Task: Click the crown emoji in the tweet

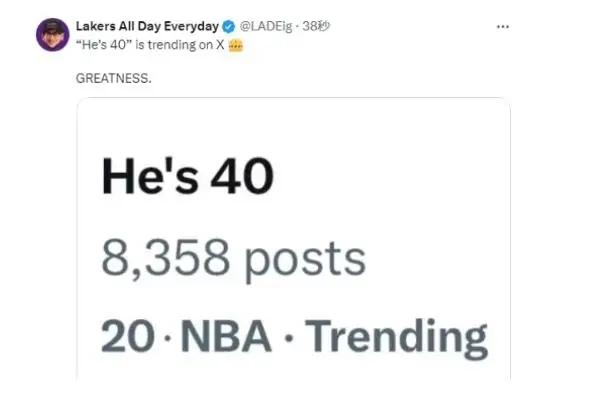Action: tap(235, 46)
